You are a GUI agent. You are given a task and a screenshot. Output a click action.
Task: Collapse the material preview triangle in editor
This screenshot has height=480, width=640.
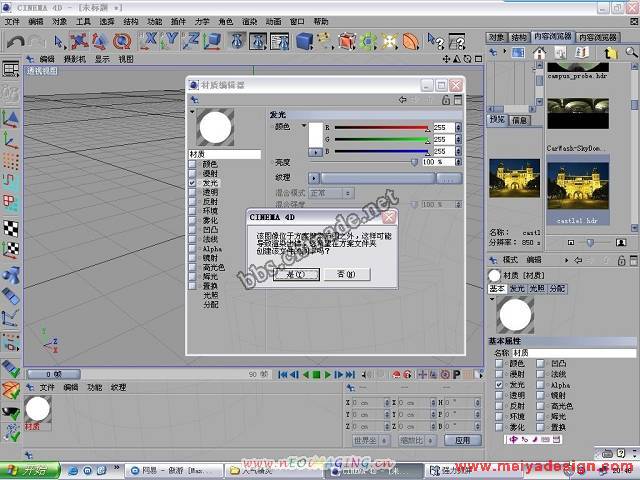pyautogui.click(x=192, y=111)
